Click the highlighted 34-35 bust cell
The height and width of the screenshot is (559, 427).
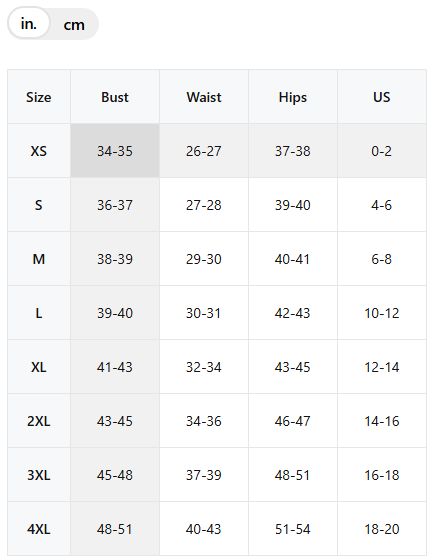coord(115,151)
